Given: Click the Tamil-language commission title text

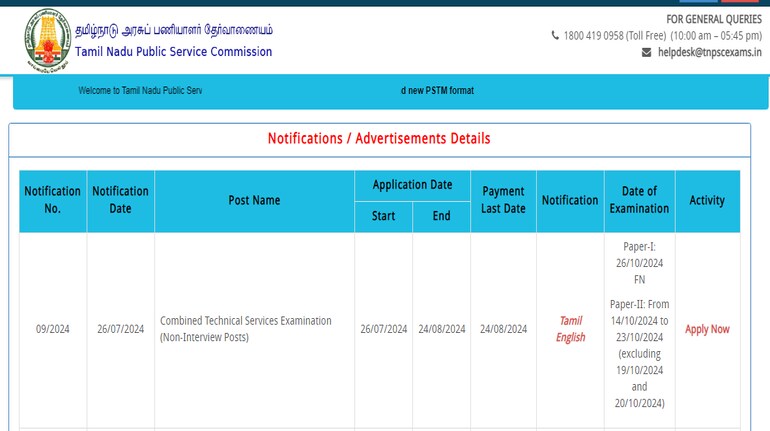Looking at the screenshot, I should 174,30.
